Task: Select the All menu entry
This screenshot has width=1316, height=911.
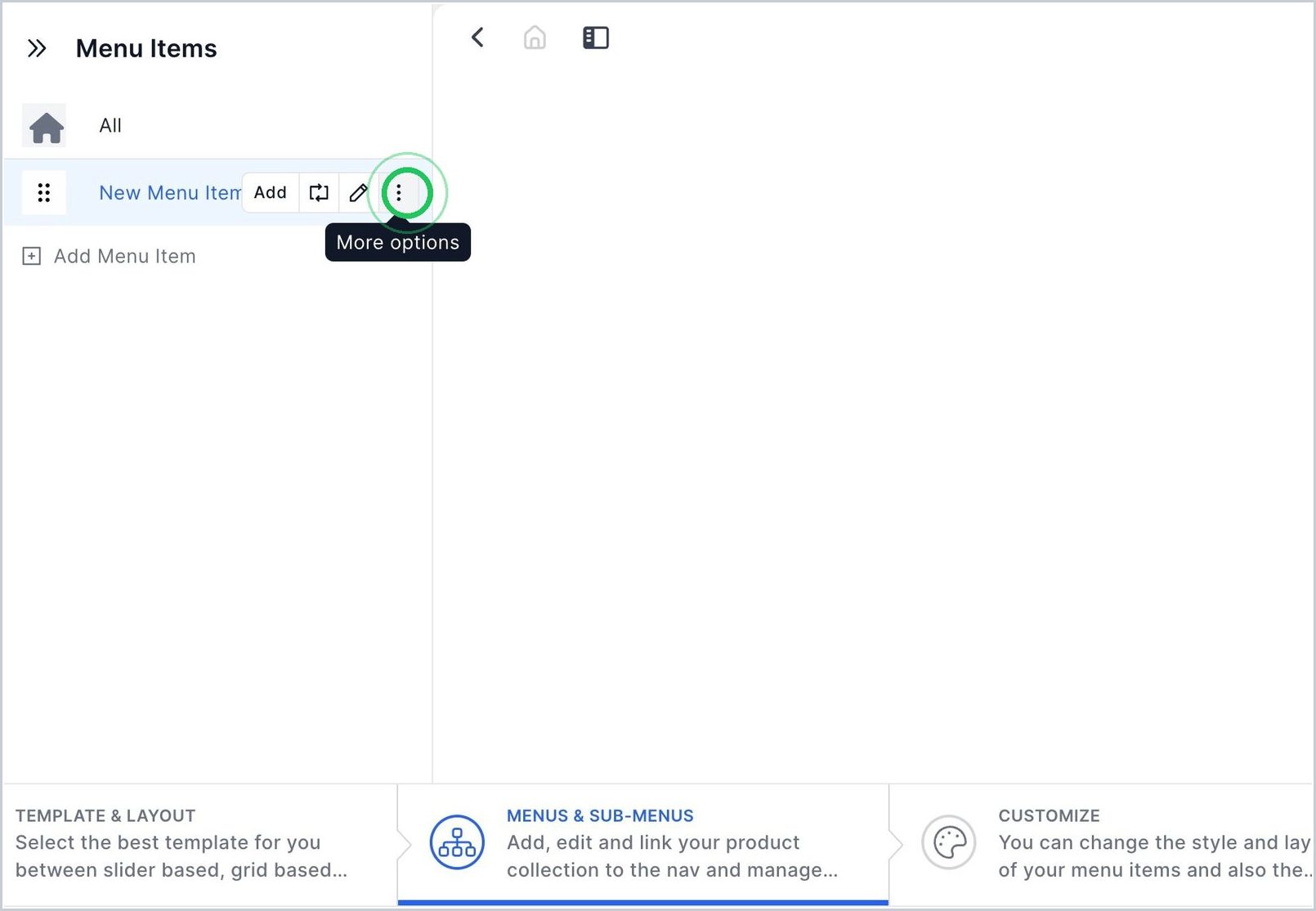Action: 110,125
